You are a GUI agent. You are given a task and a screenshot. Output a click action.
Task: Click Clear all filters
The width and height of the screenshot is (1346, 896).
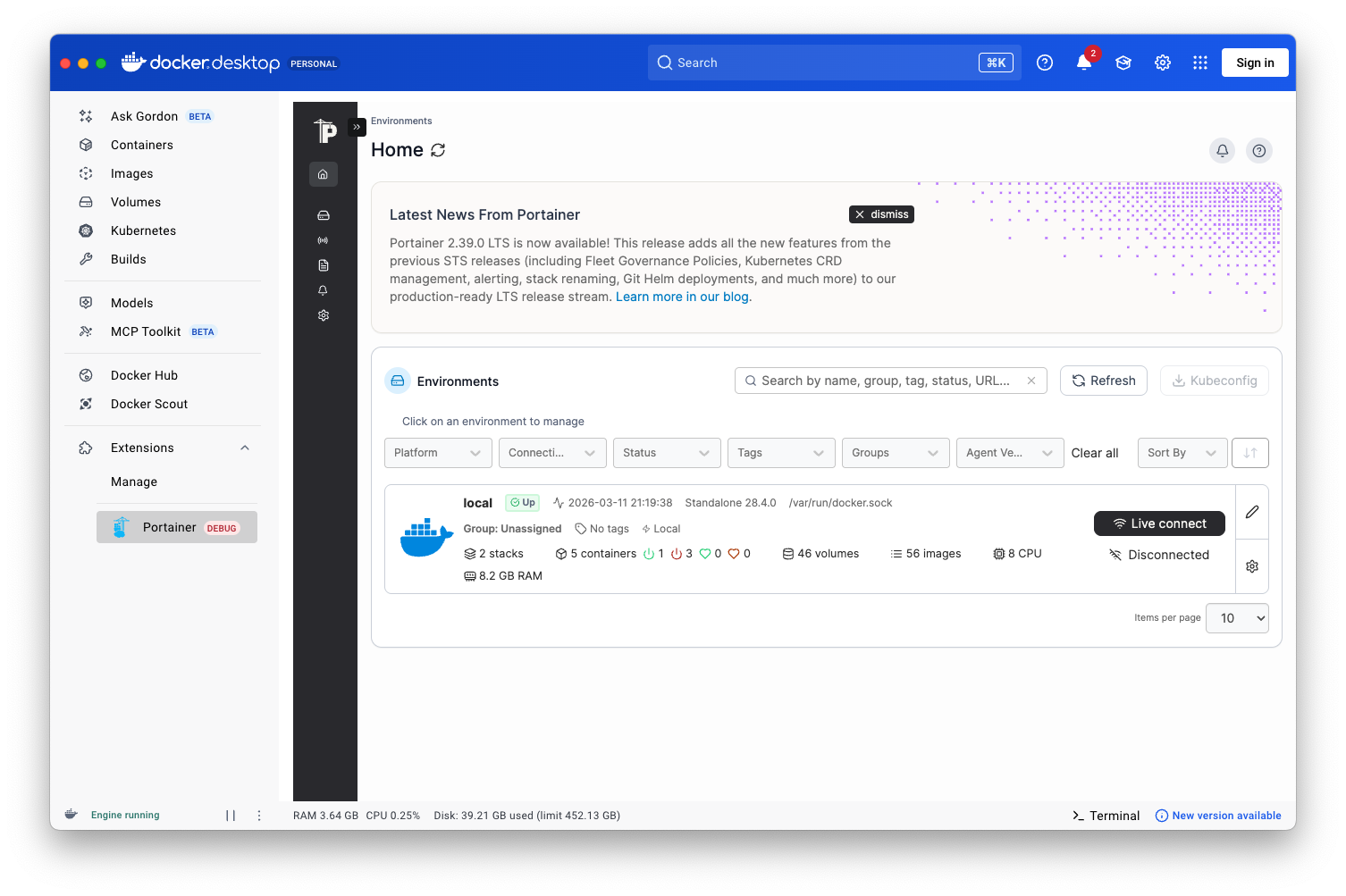(x=1095, y=453)
